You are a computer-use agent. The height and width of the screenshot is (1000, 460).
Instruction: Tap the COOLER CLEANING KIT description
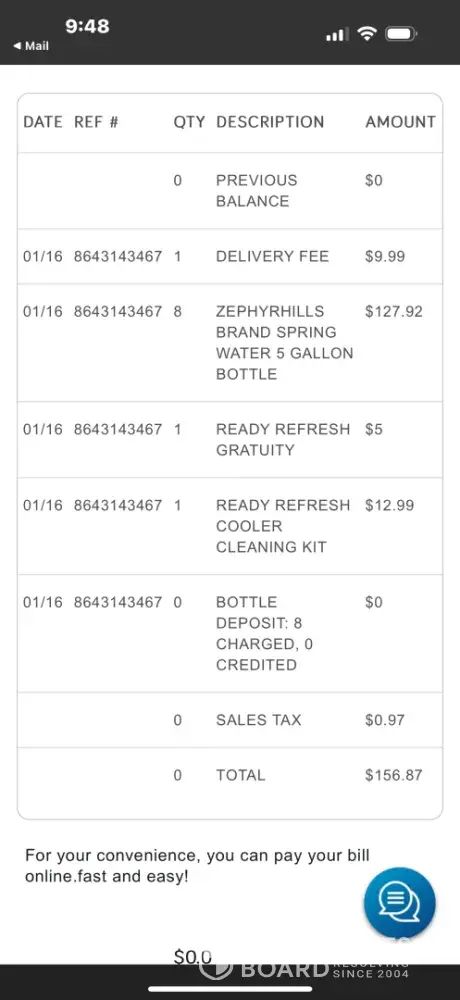(283, 526)
